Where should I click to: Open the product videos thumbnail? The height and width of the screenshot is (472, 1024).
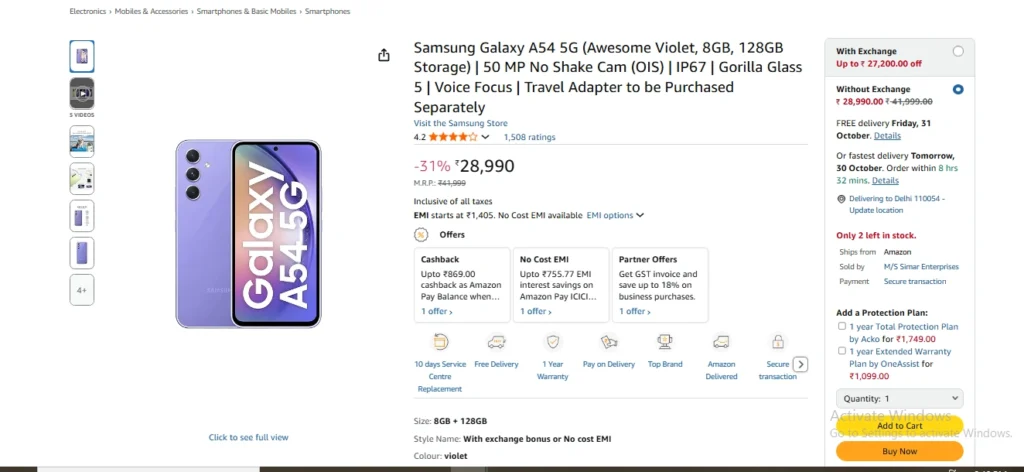[82, 93]
